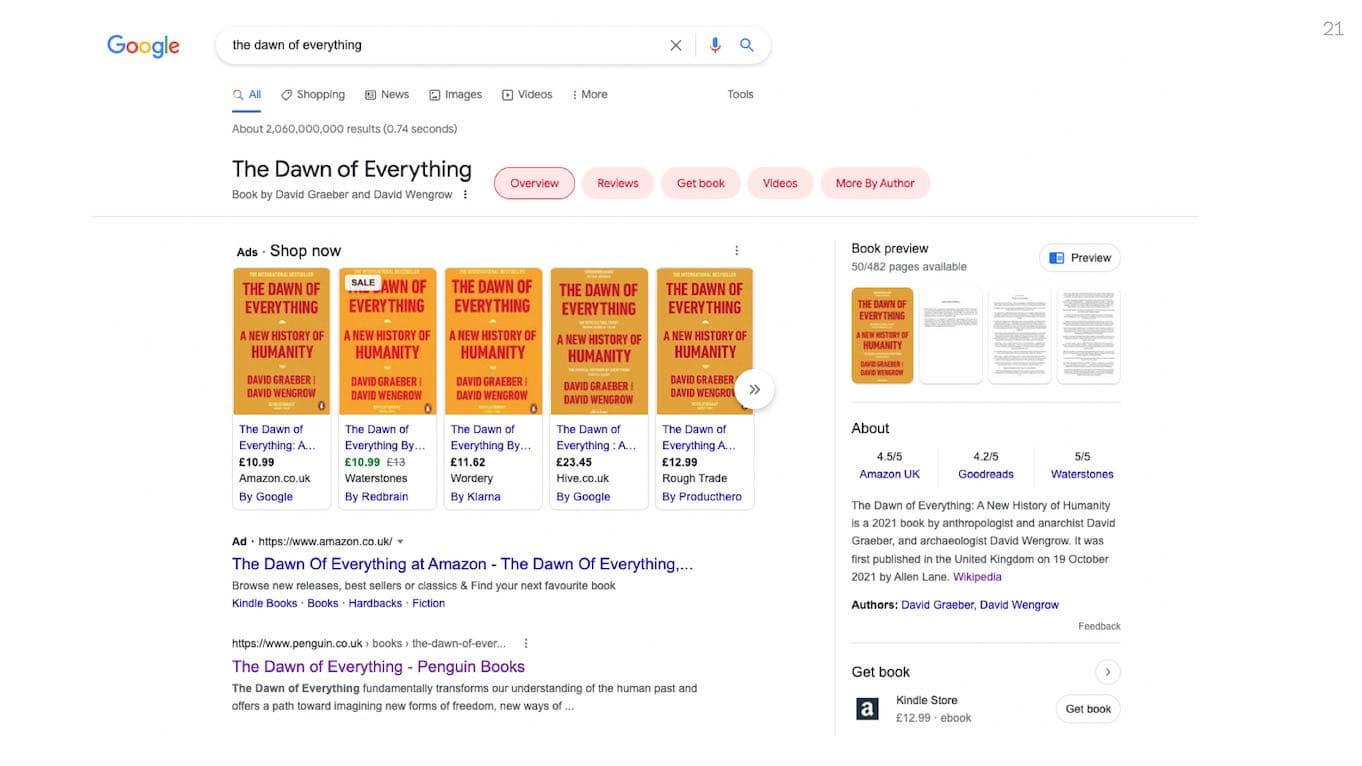
Task: Click into the search input field
Action: (x=440, y=45)
